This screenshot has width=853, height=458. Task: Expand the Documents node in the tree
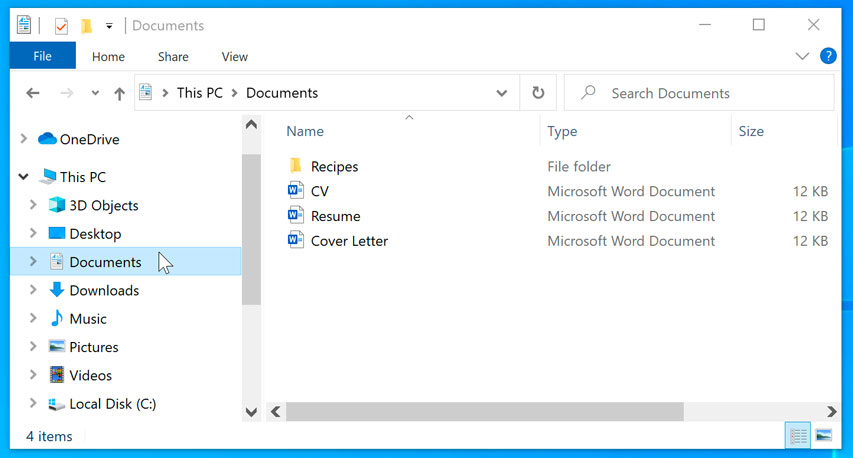coord(33,261)
